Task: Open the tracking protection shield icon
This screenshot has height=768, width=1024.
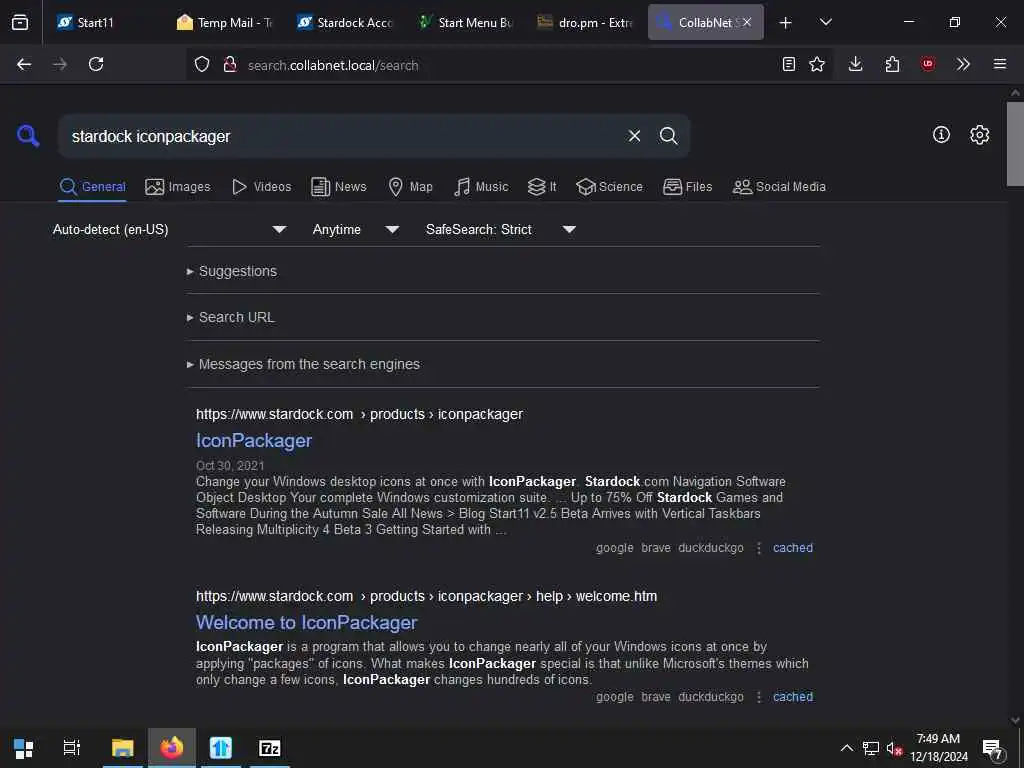Action: pos(202,64)
